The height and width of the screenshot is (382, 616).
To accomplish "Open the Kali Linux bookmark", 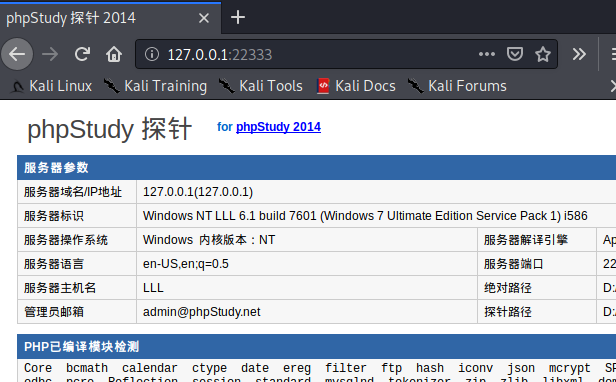I will (51, 86).
